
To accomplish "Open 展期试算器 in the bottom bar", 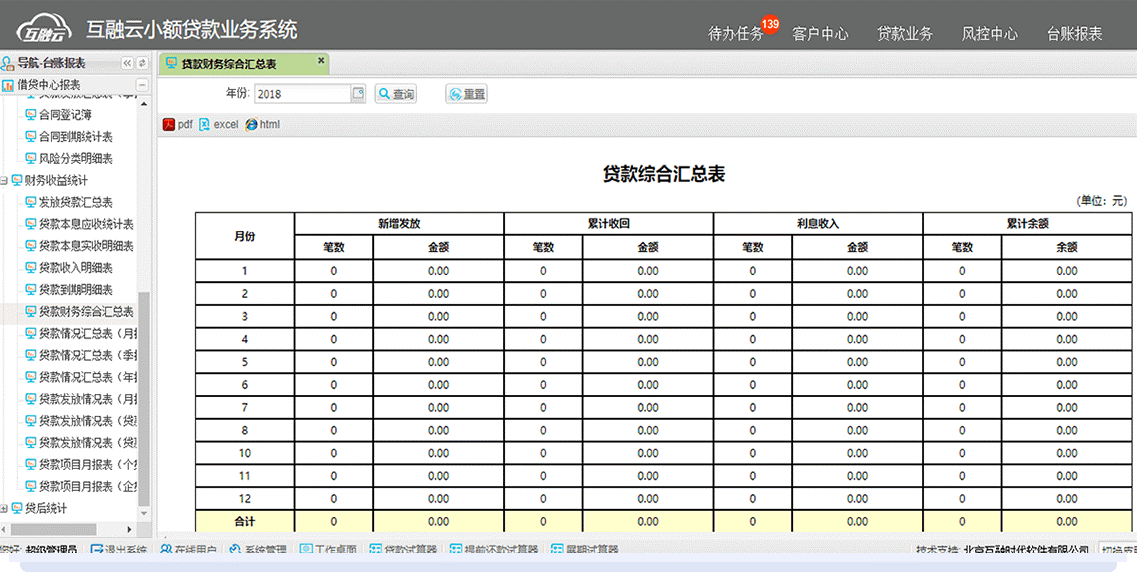I will [x=584, y=549].
